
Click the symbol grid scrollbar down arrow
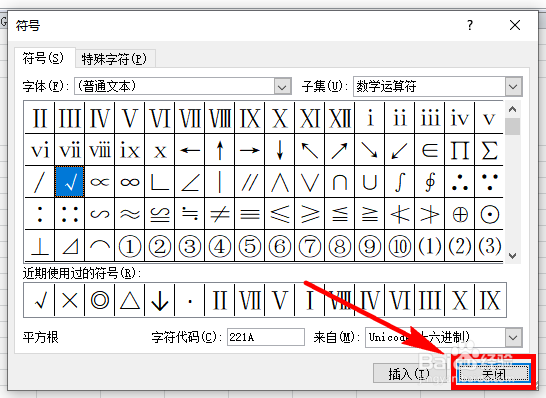512,256
